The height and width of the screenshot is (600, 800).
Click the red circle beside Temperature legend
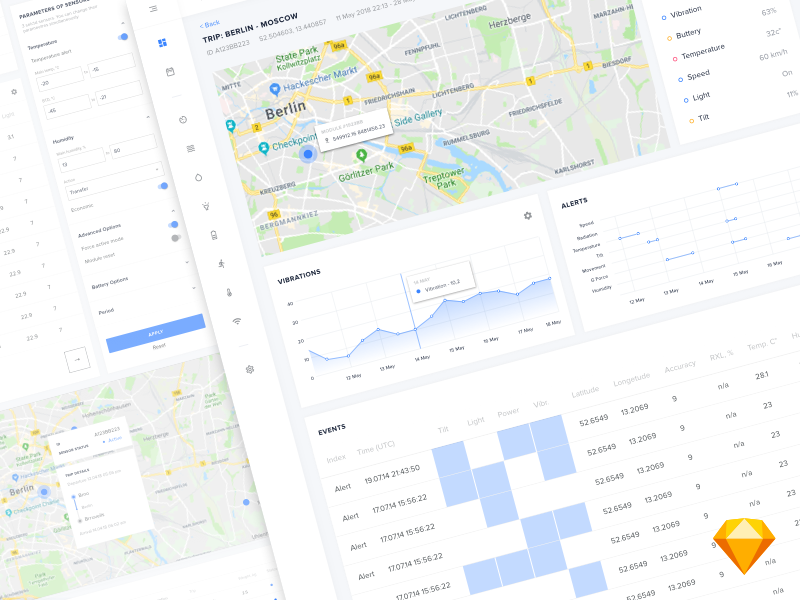(x=675, y=59)
